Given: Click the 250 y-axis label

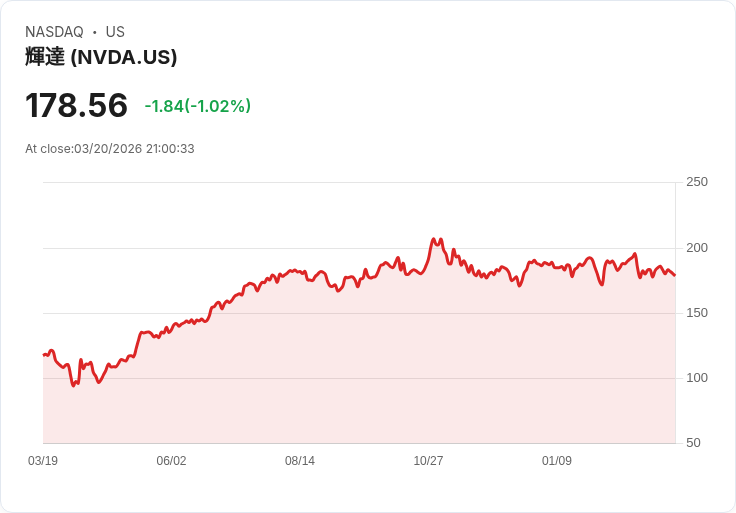Looking at the screenshot, I should tap(696, 182).
